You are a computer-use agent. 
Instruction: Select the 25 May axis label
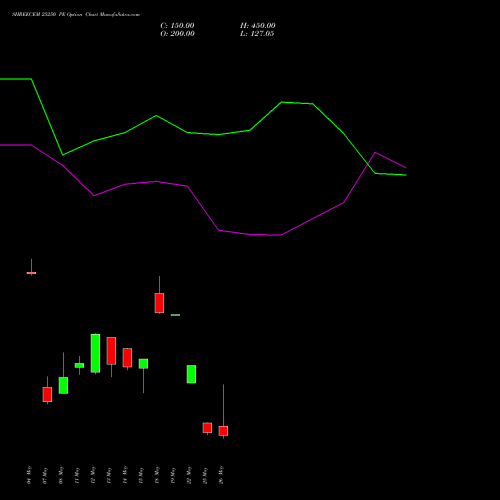click(205, 475)
